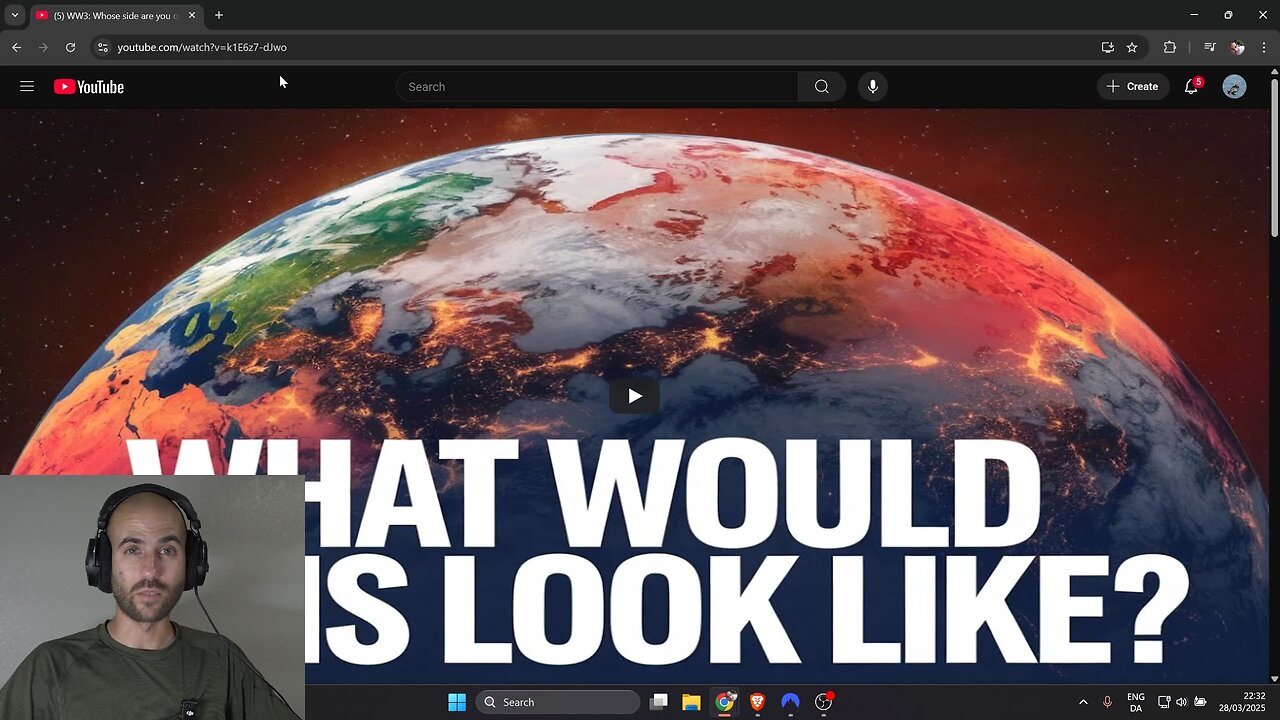Image resolution: width=1280 pixels, height=720 pixels.
Task: Open the Windows Start button
Action: [x=457, y=702]
